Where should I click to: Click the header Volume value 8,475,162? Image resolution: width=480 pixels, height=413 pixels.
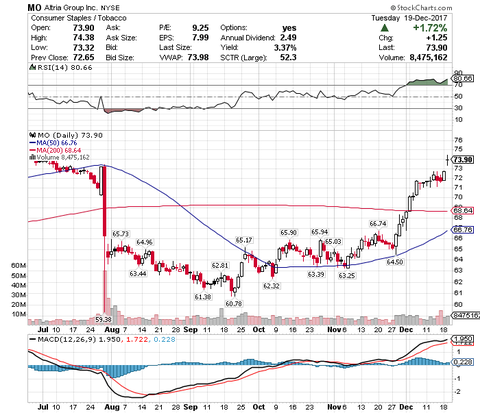(x=428, y=57)
